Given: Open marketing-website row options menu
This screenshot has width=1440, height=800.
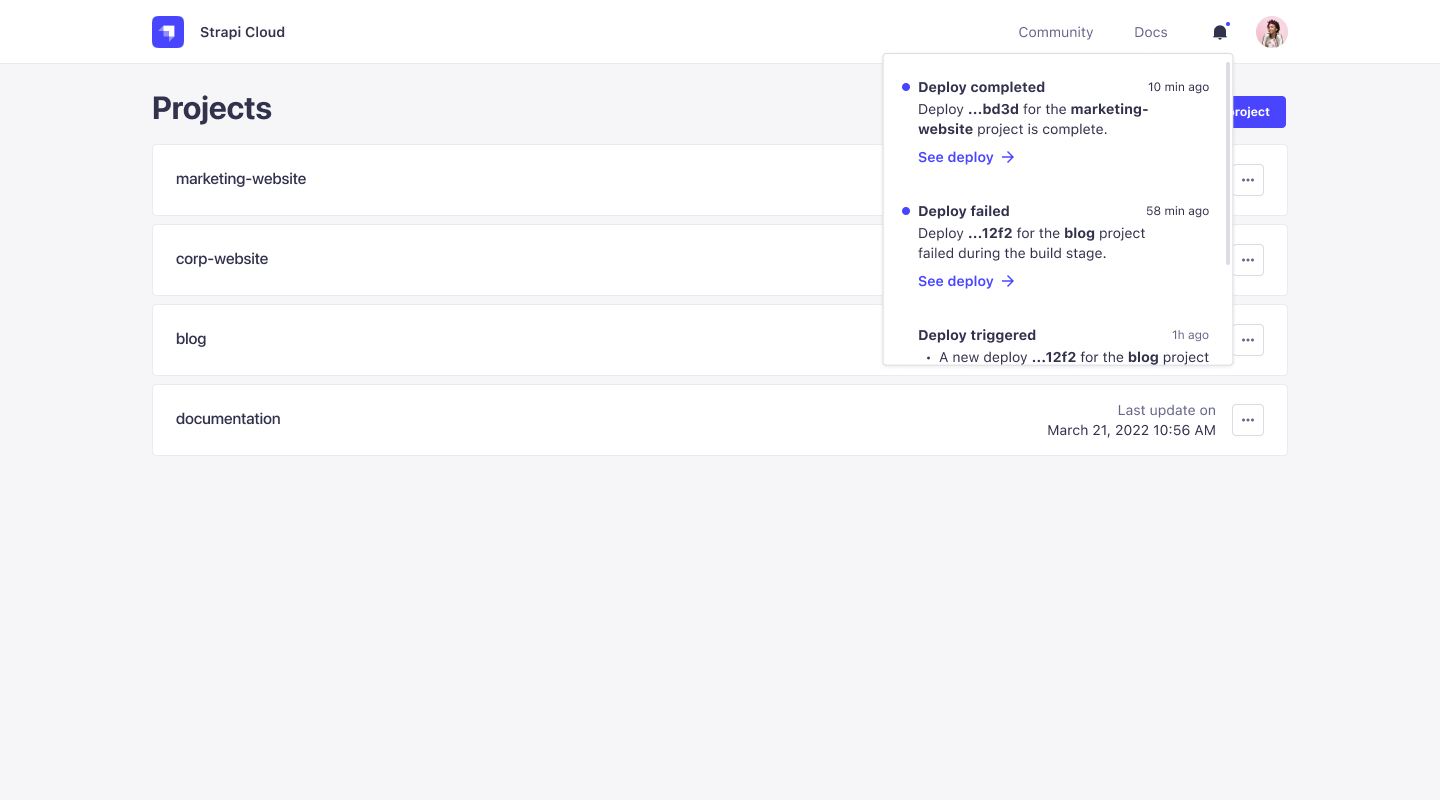Looking at the screenshot, I should tap(1248, 180).
